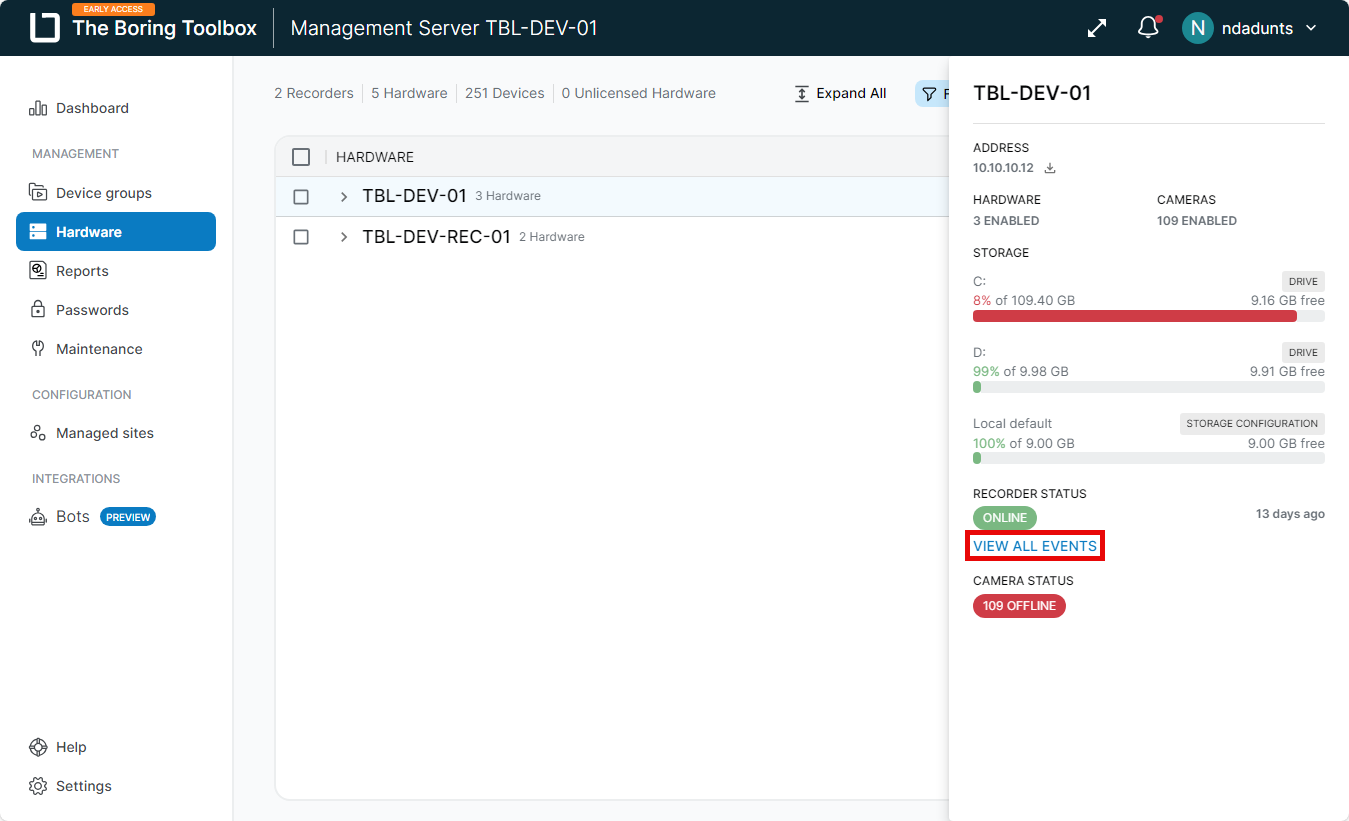The width and height of the screenshot is (1349, 821).
Task: Tick the checkbox for TBL-DEV-01 row
Action: point(301,197)
